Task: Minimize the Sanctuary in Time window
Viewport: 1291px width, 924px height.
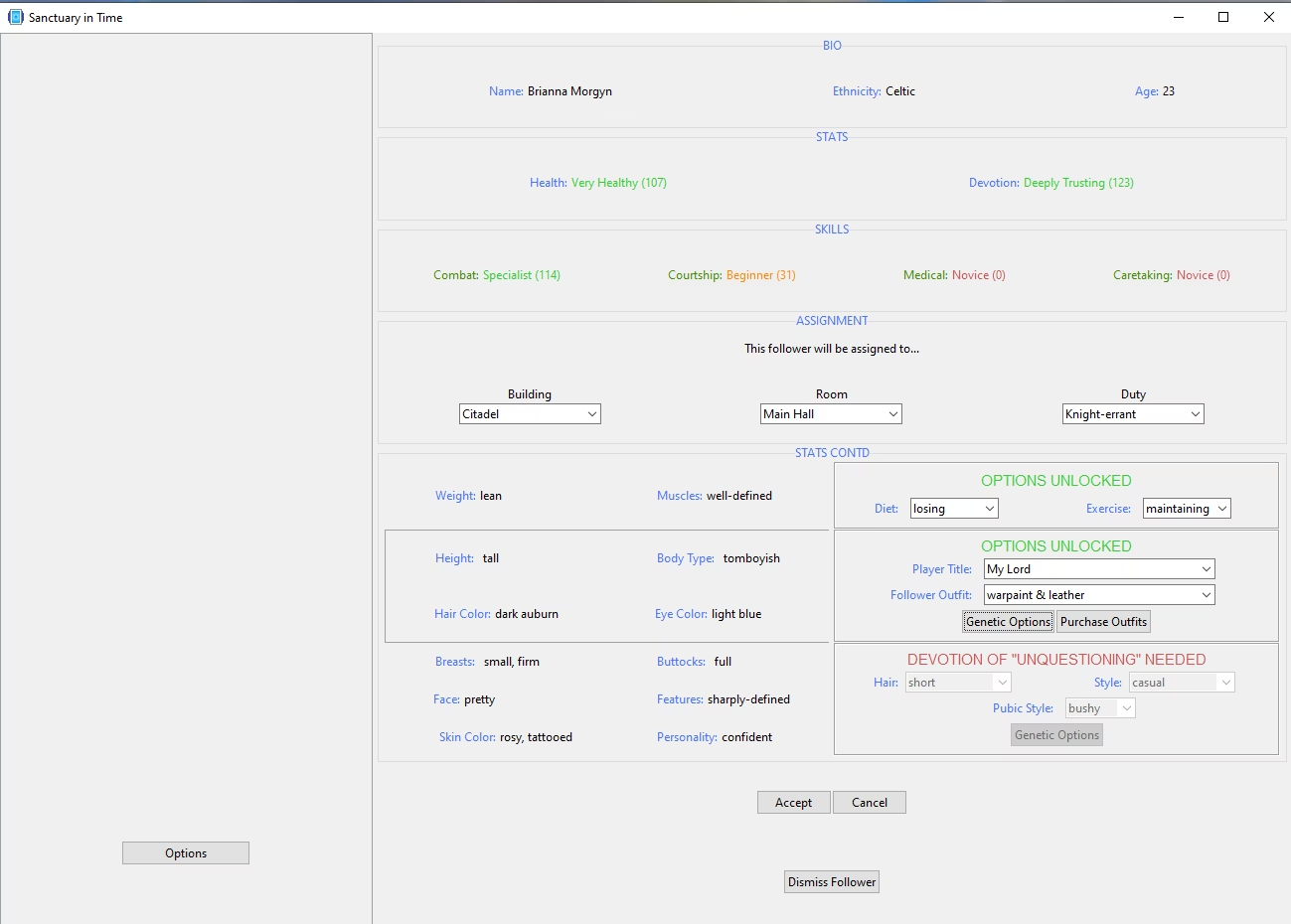Action: click(1178, 17)
